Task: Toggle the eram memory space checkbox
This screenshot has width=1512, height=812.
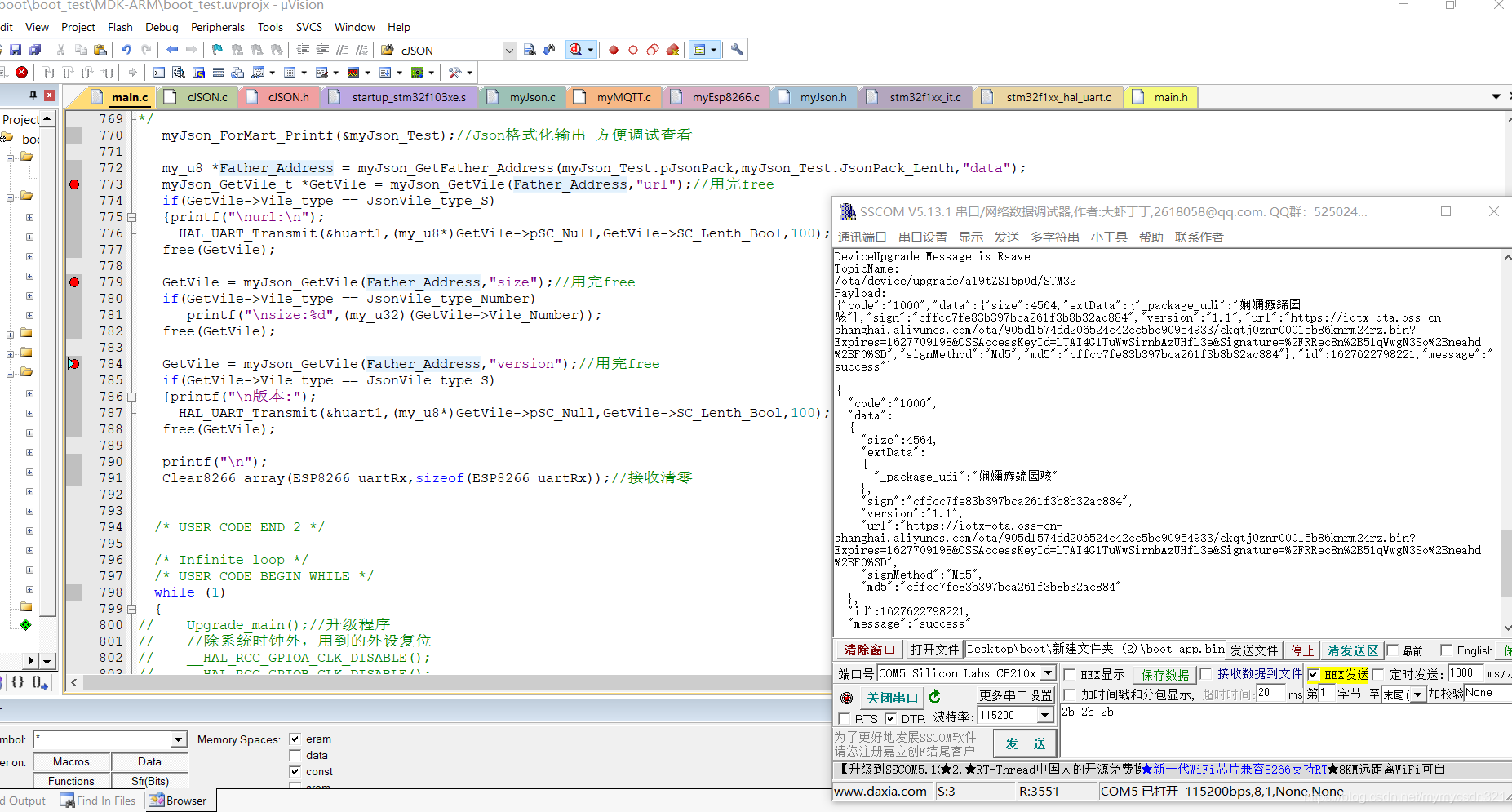Action: click(295, 739)
